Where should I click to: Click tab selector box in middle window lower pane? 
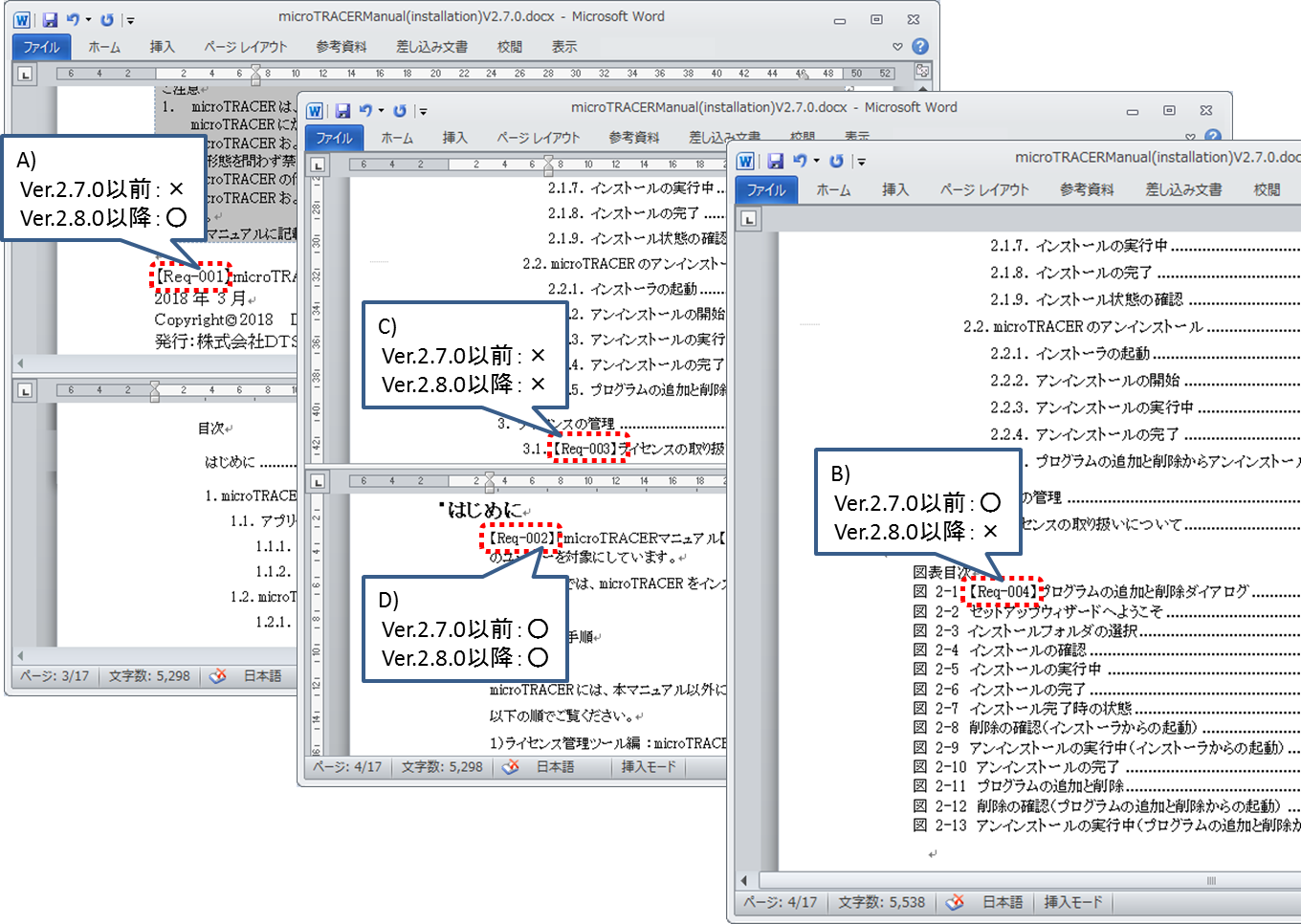pos(318,481)
